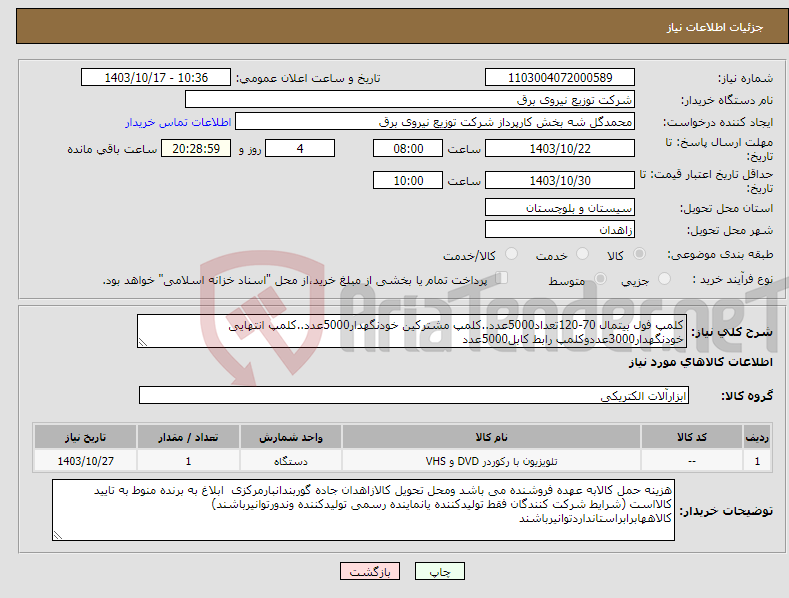Click the item name تلویزیون با رکوردر DVD و VHS
This screenshot has height=598, width=789.
pos(491,461)
